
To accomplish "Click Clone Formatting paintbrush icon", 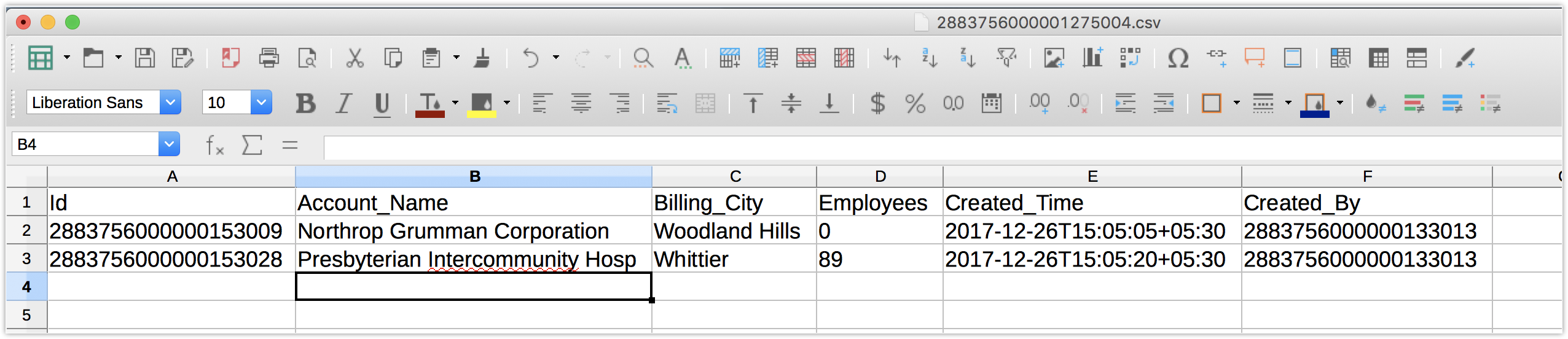I will pyautogui.click(x=482, y=58).
